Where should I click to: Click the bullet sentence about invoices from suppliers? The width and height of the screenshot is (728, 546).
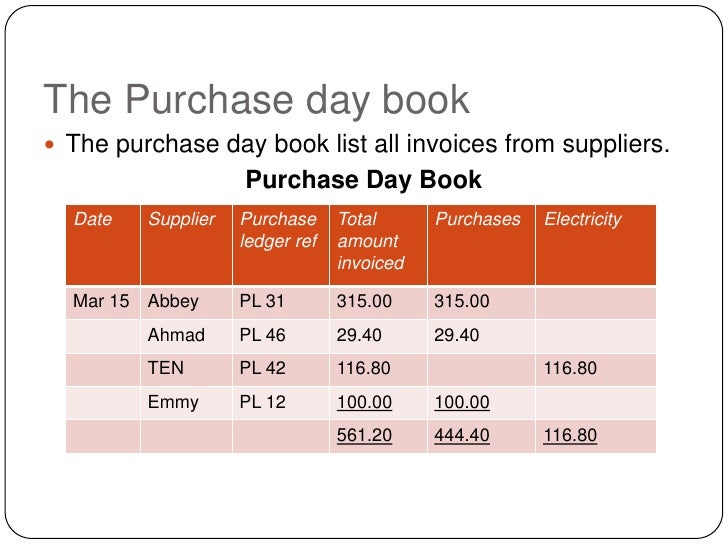pyautogui.click(x=368, y=144)
